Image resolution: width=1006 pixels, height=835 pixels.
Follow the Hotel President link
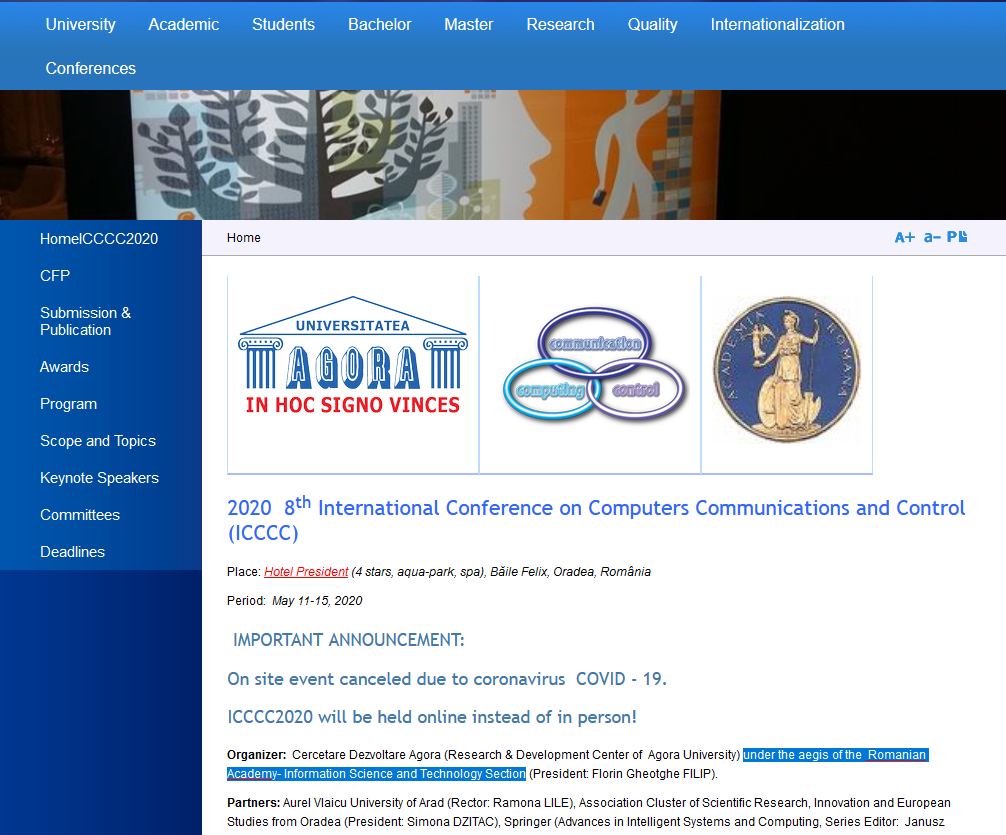click(306, 572)
